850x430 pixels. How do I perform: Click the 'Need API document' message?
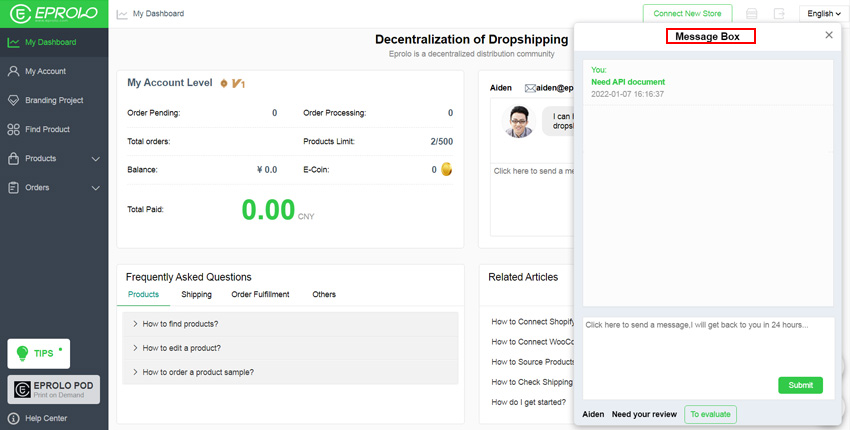pos(628,82)
